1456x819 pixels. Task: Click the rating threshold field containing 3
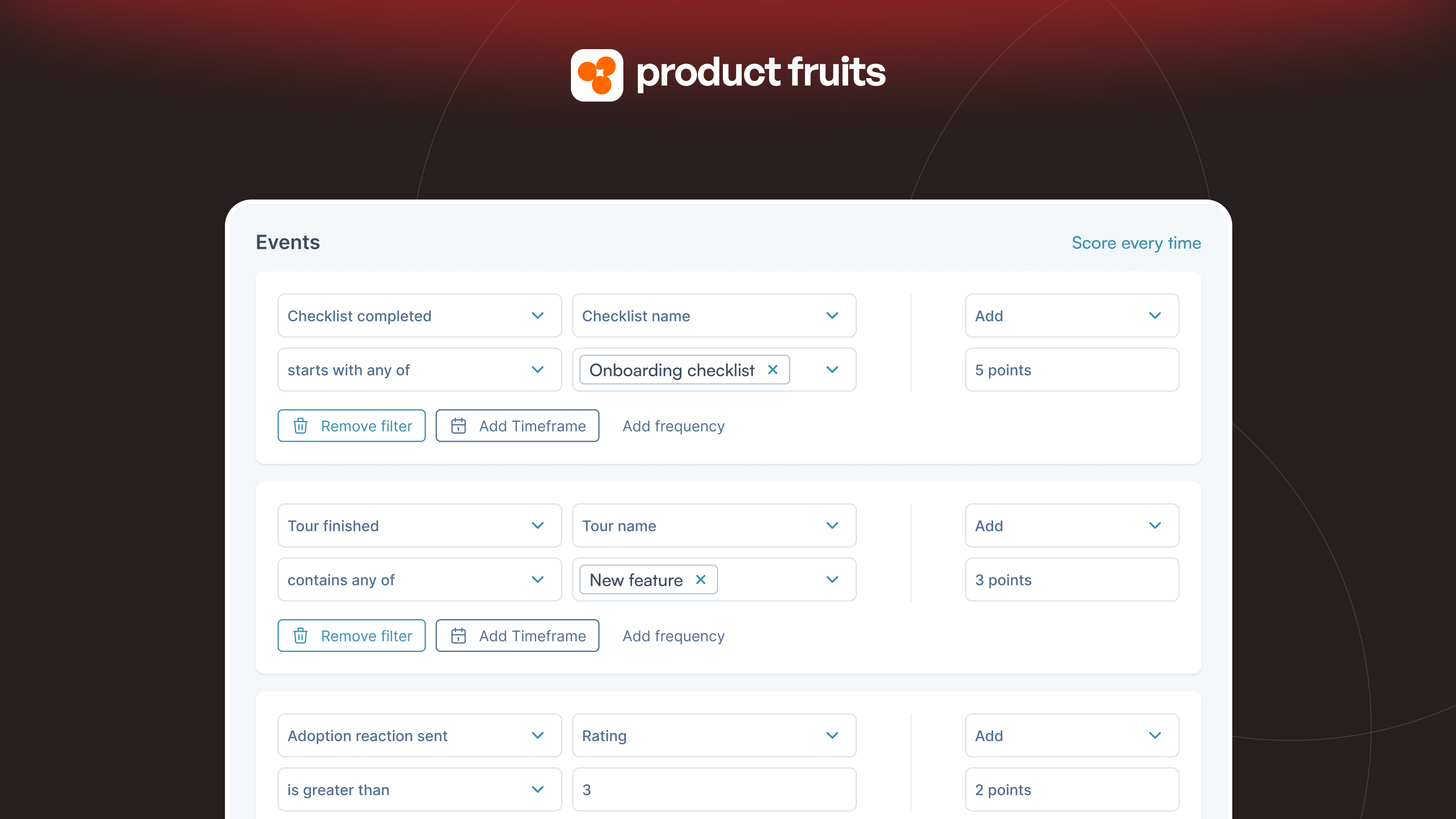[x=714, y=790]
